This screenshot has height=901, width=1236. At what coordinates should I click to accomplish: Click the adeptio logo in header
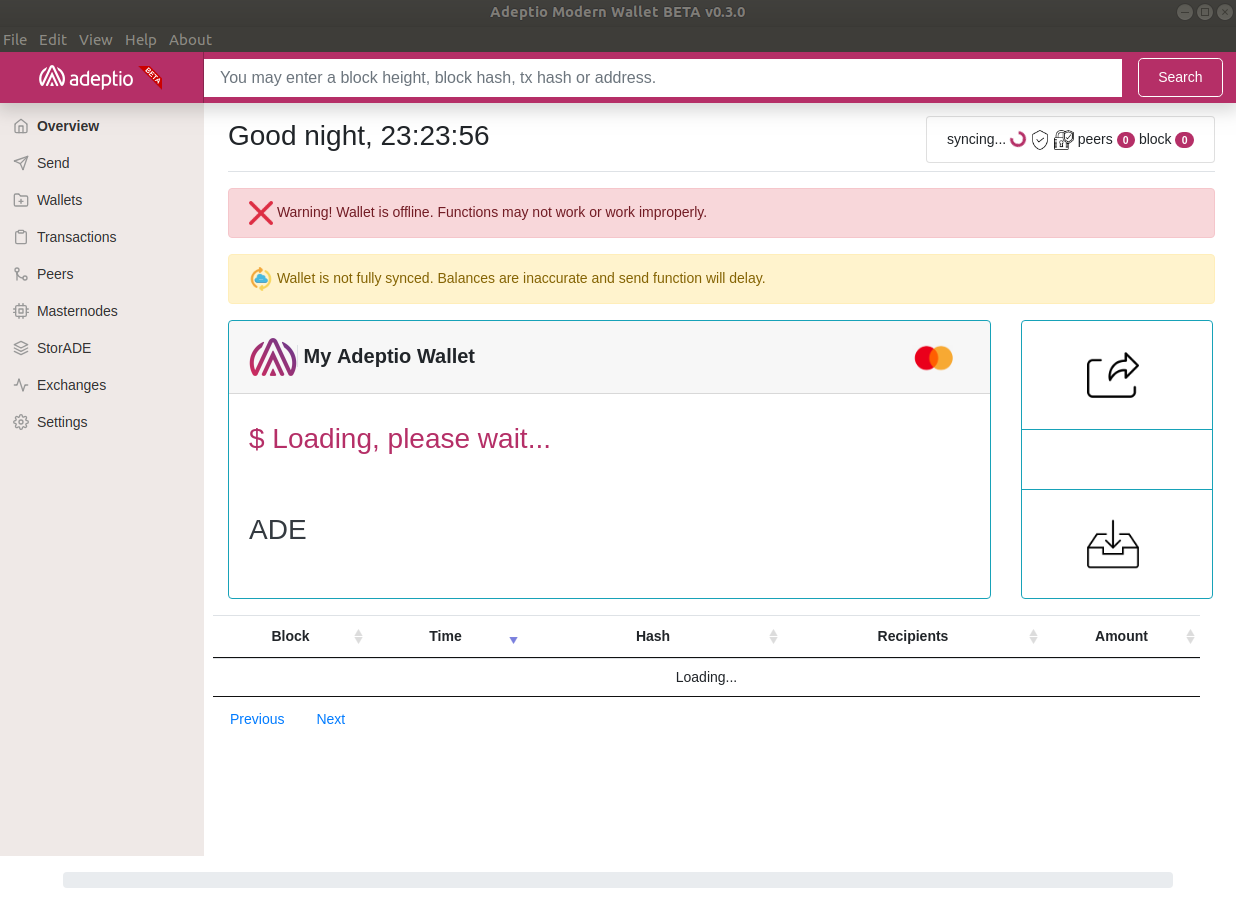click(x=100, y=77)
